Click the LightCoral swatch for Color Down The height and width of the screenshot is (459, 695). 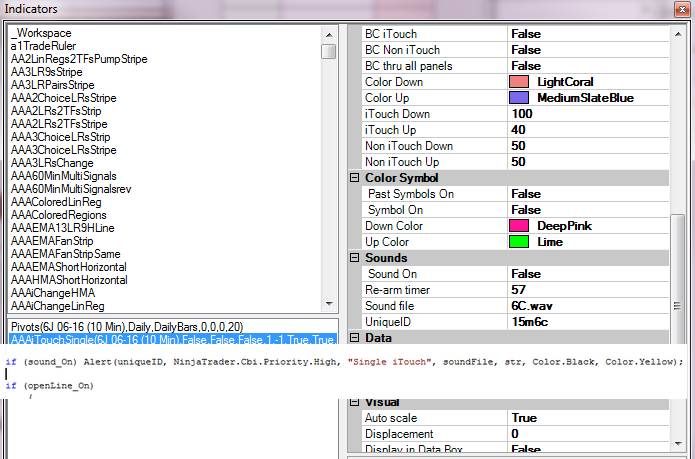(519, 82)
